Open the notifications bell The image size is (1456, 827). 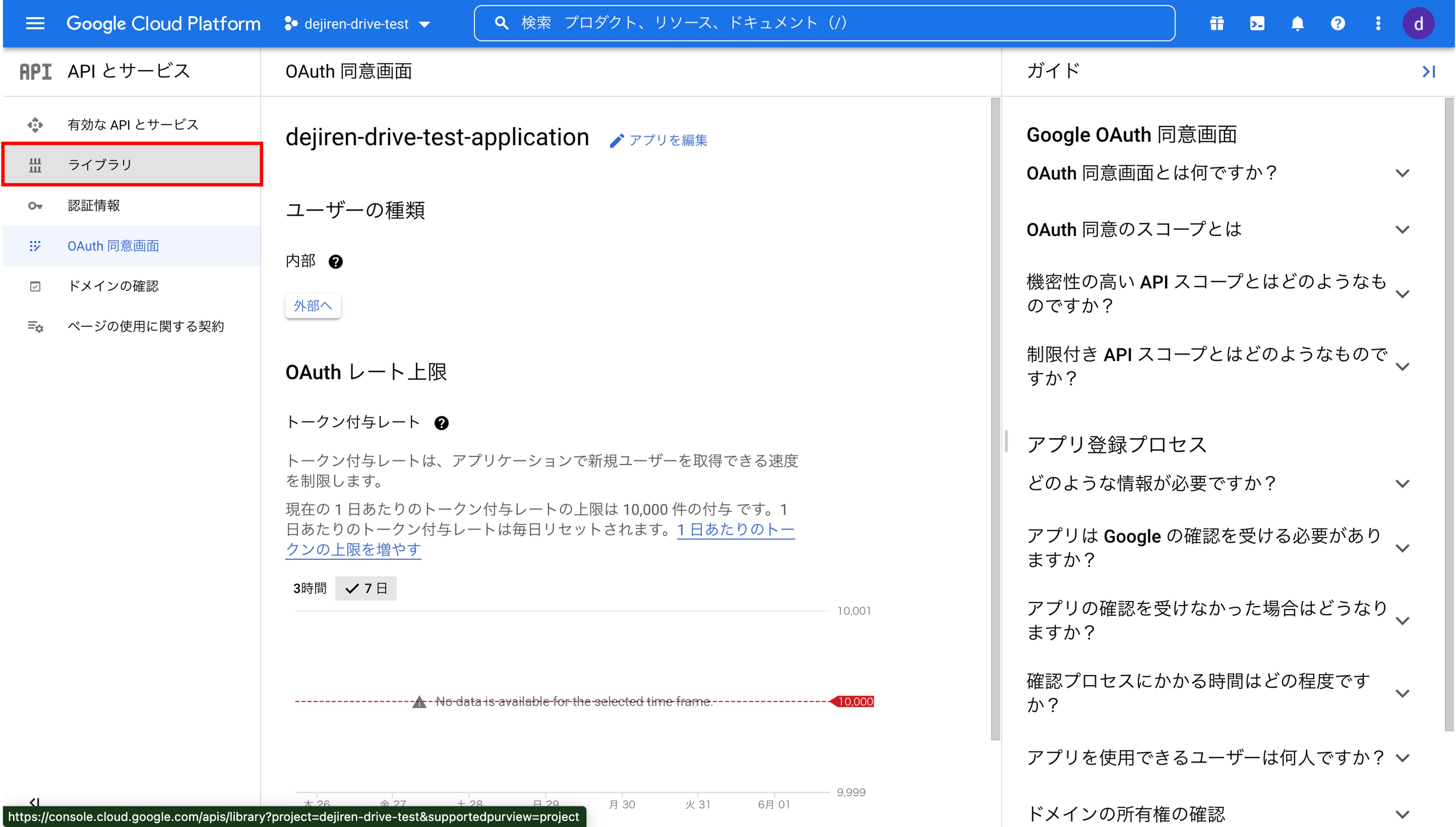pos(1298,23)
